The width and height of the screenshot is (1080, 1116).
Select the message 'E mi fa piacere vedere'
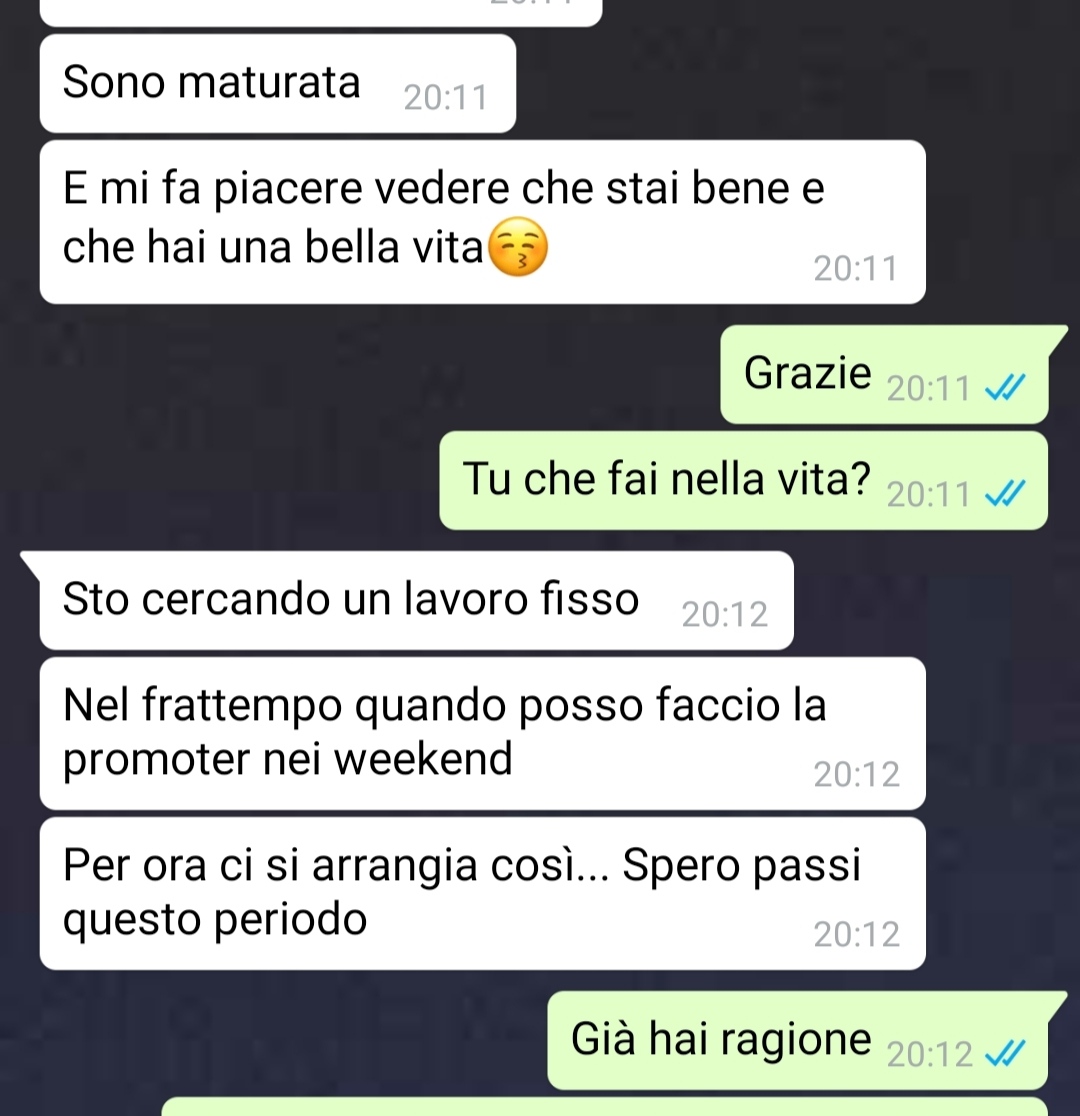click(483, 222)
